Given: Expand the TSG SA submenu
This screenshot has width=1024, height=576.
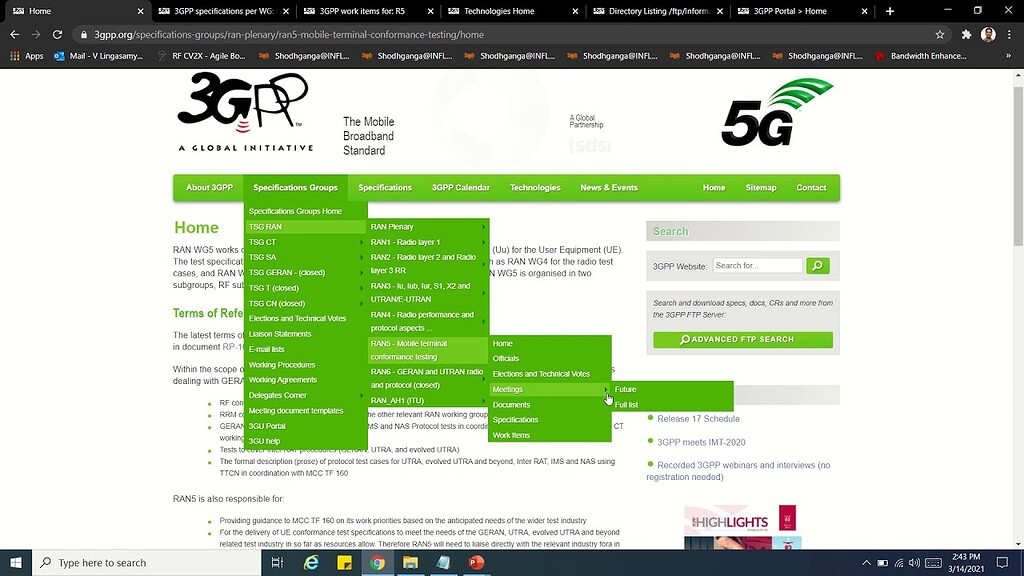Looking at the screenshot, I should point(305,257).
